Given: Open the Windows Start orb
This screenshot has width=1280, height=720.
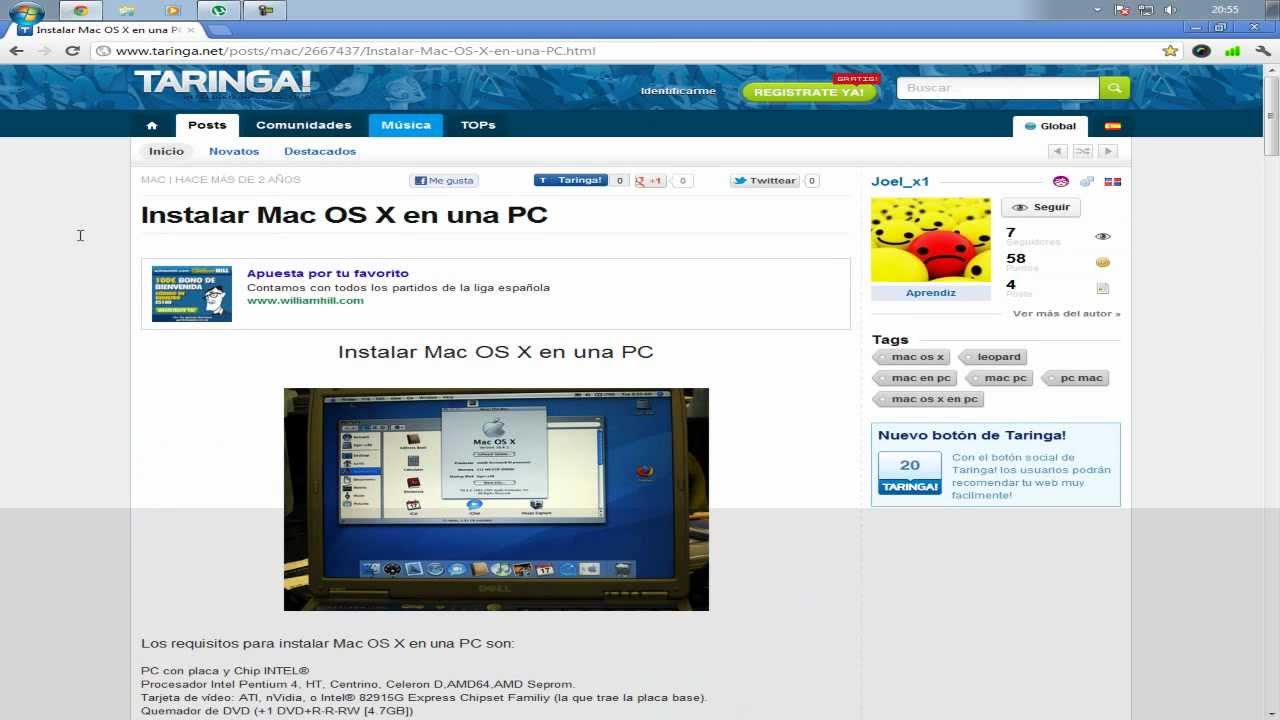Looking at the screenshot, I should [x=26, y=13].
